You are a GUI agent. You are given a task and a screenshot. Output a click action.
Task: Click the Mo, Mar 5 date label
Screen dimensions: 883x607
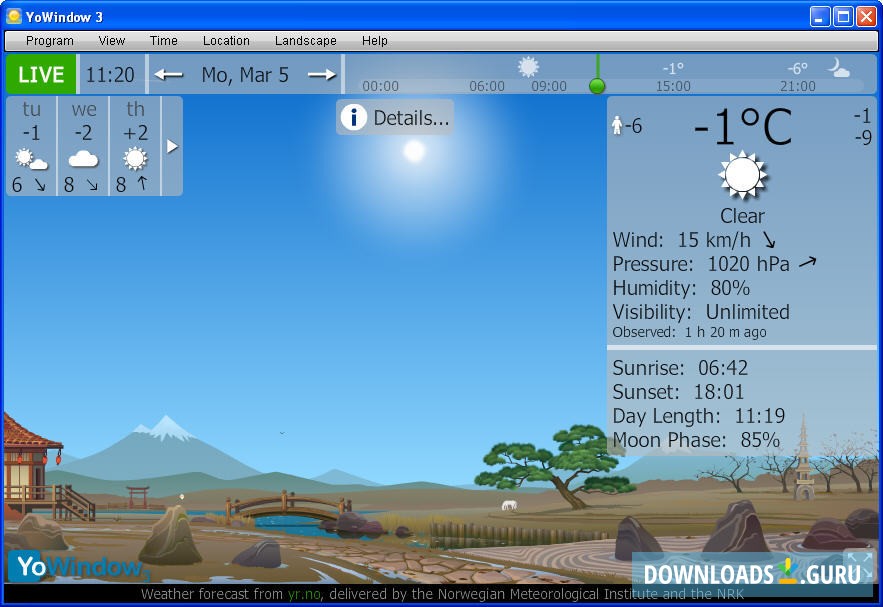point(245,74)
